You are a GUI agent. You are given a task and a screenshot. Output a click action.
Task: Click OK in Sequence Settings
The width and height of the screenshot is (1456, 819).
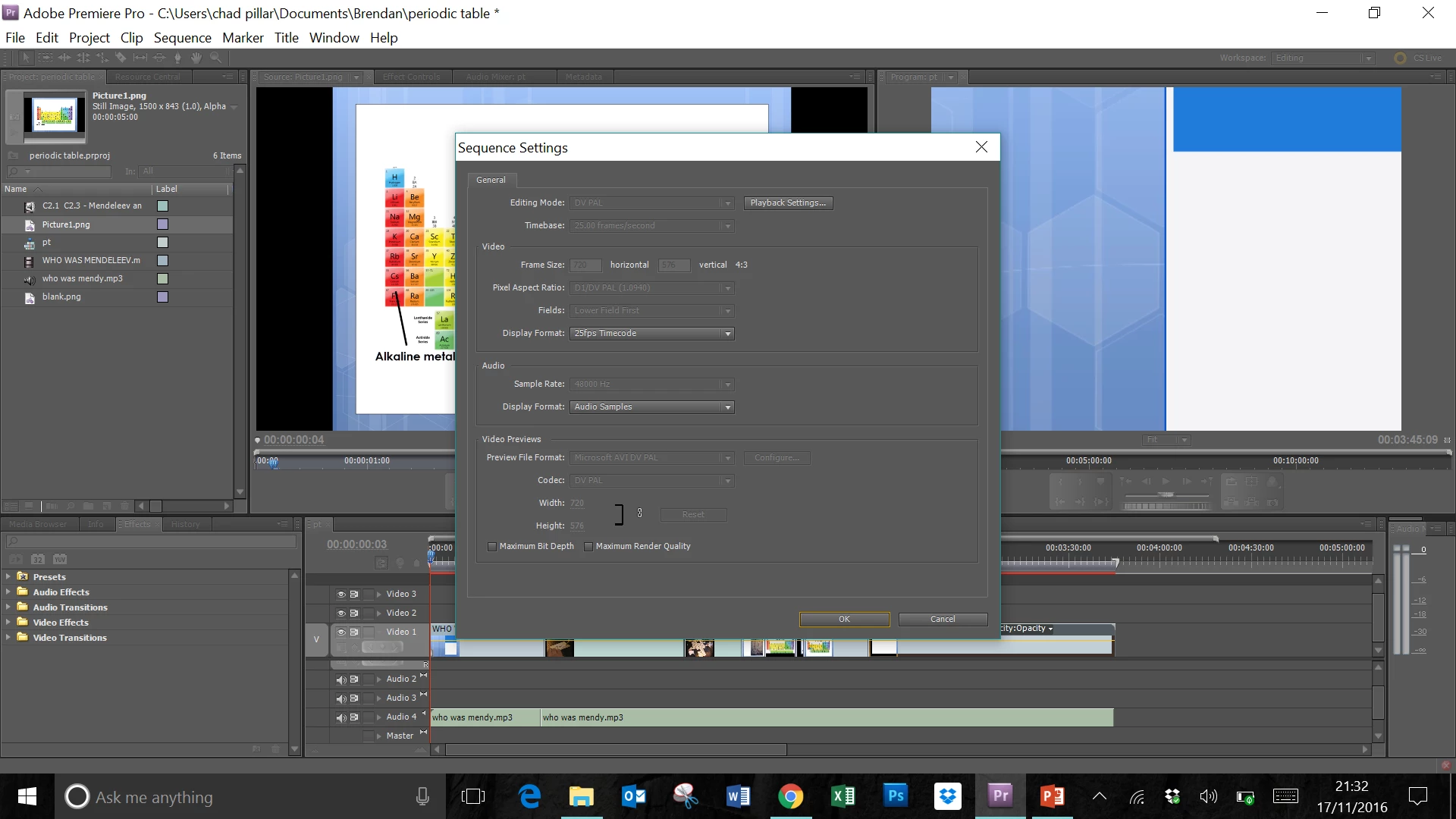[844, 619]
